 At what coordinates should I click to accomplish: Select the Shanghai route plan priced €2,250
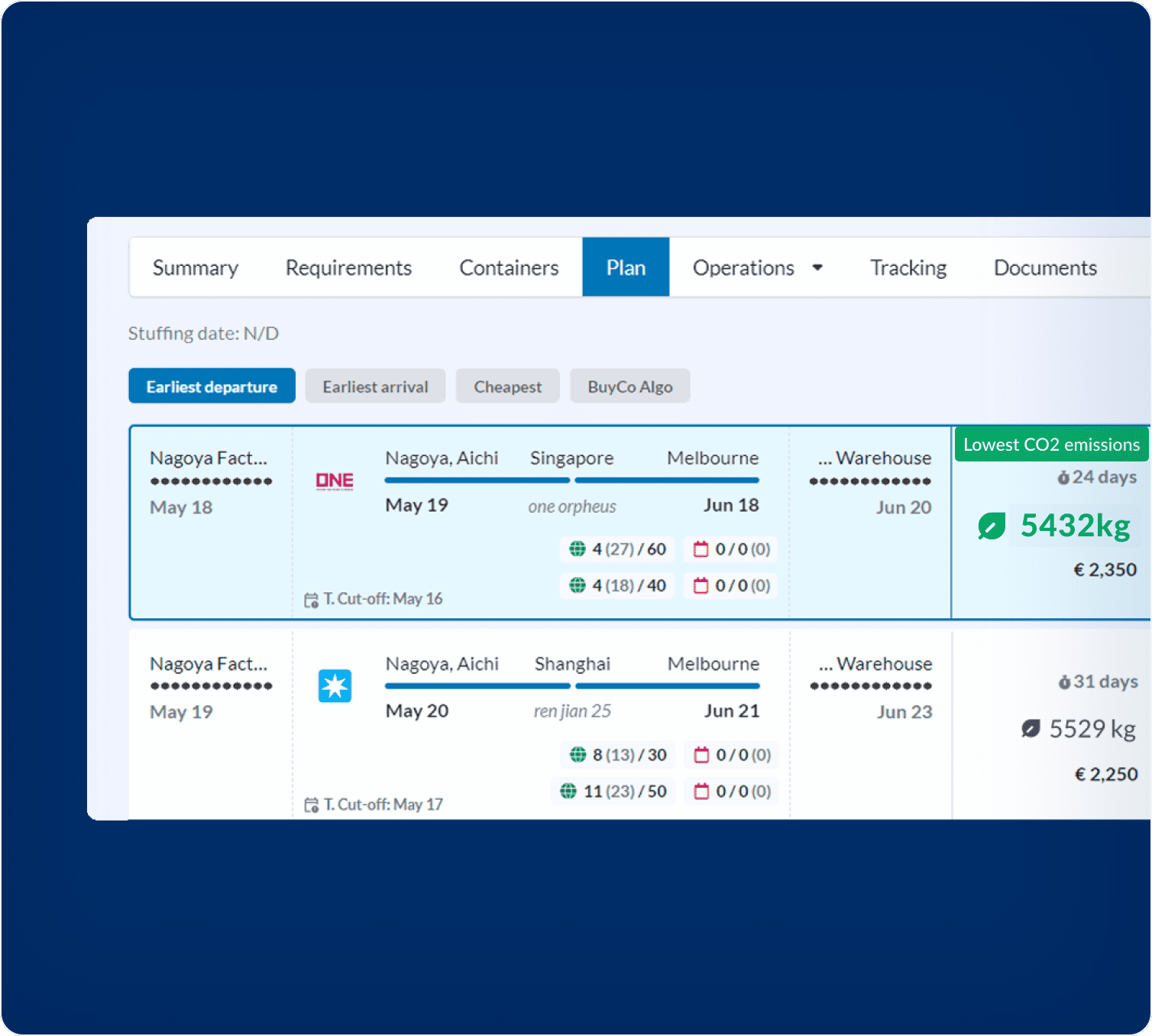1105,775
